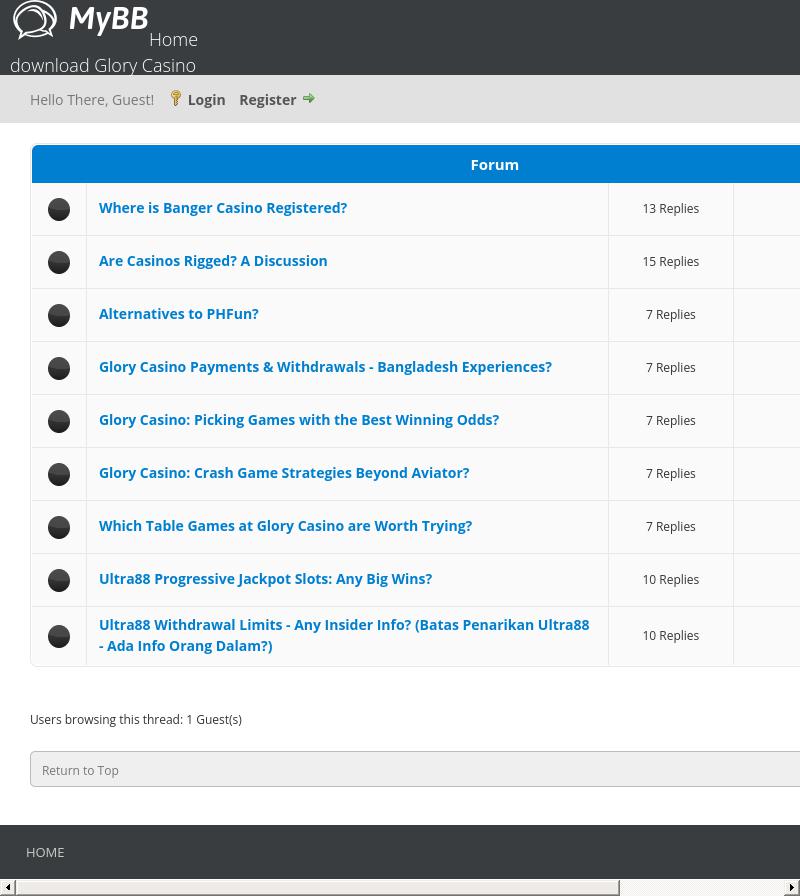Open Crash Game Strategies Beyond Aviator thread
The image size is (800, 896).
coord(284,473)
